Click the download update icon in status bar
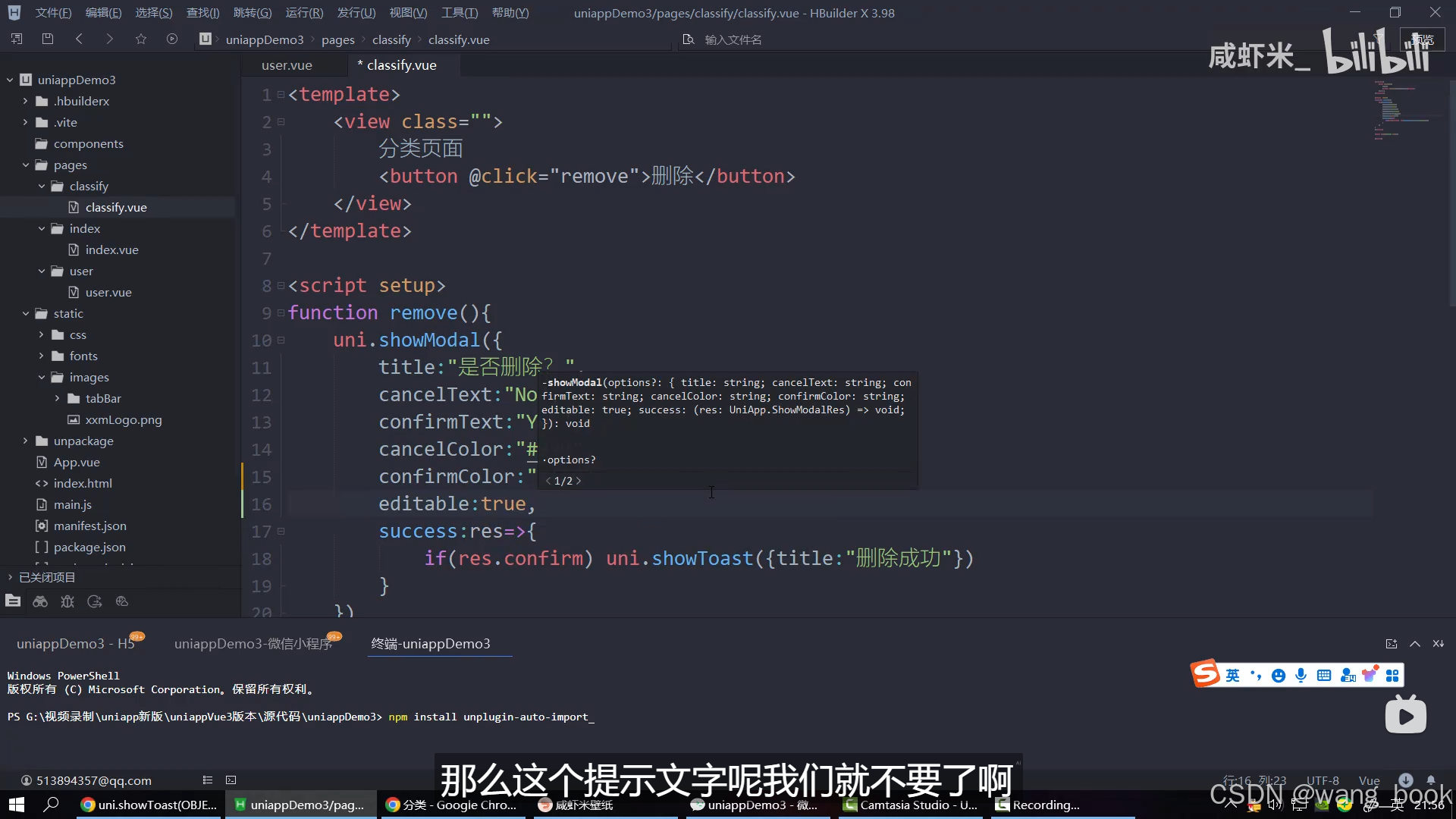1456x819 pixels. [x=1406, y=780]
